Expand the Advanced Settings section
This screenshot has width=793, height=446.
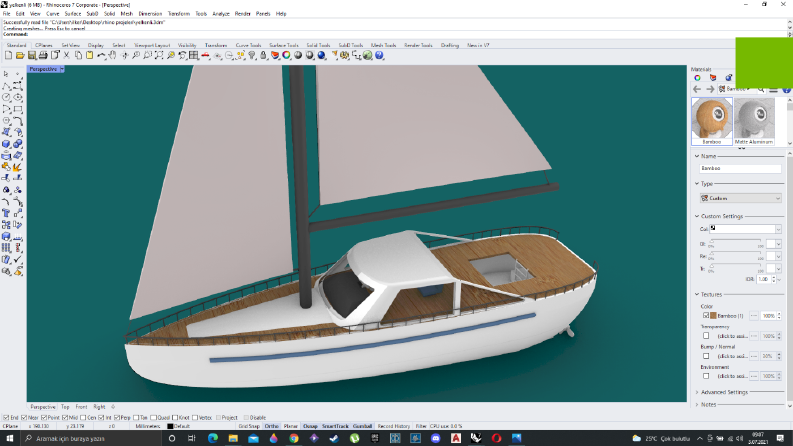click(697, 392)
